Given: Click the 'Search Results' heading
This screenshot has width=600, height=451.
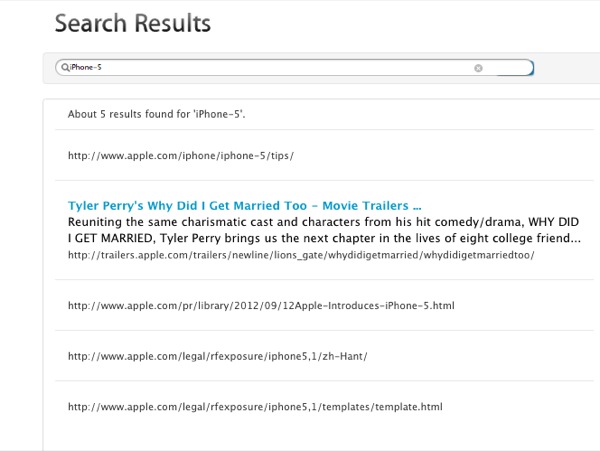Looking at the screenshot, I should 133,23.
